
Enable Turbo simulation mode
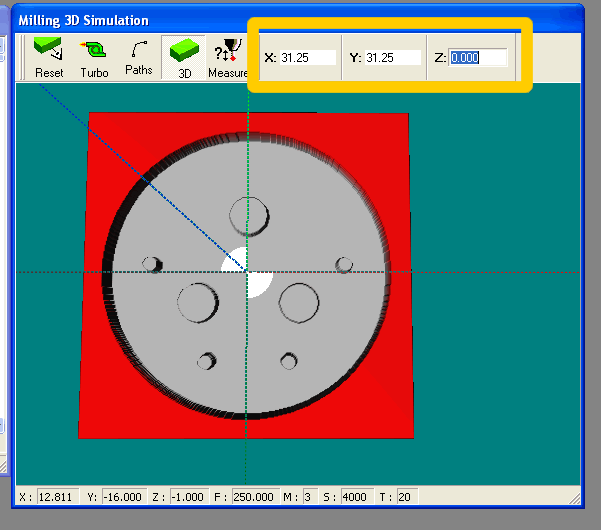click(94, 57)
